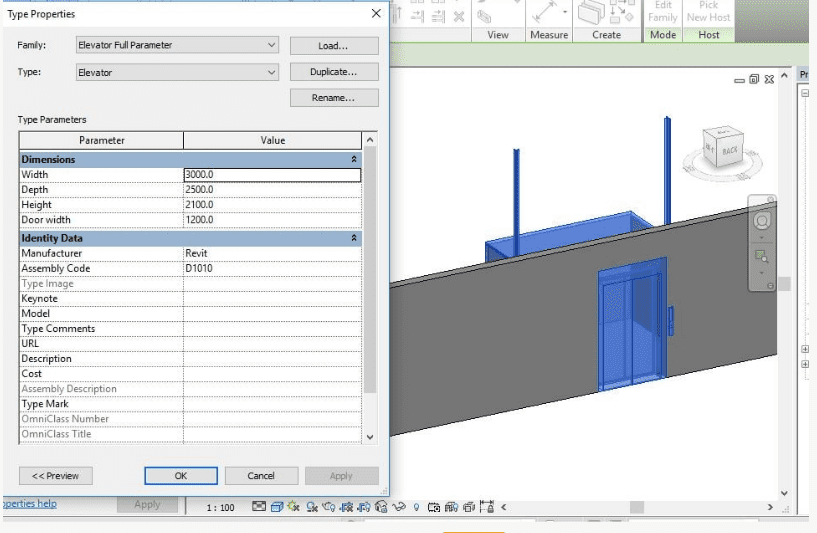
Task: Click the ViewCube BACK face
Action: [728, 150]
